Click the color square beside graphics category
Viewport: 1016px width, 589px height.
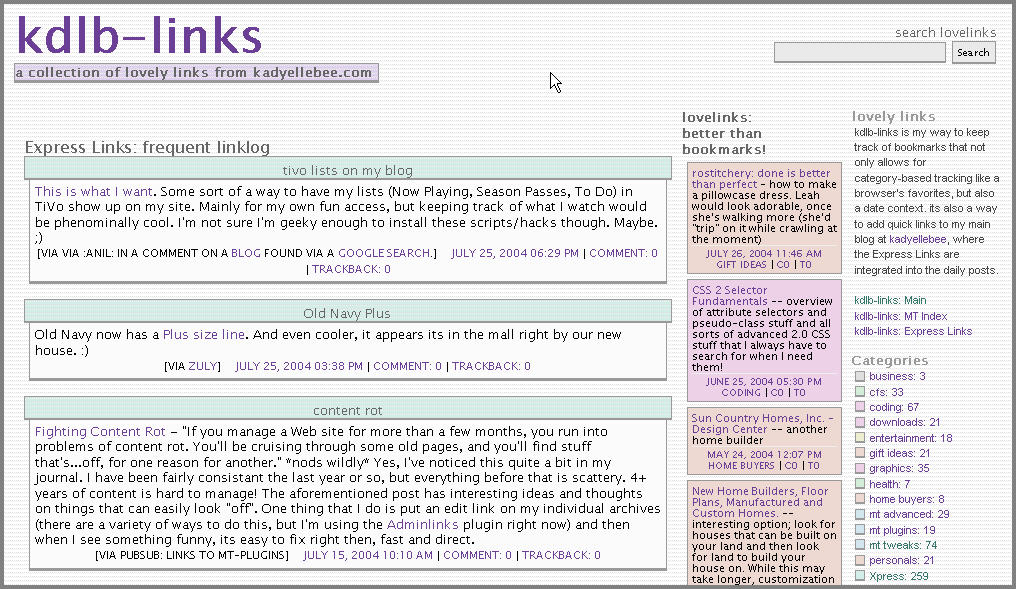pyautogui.click(x=859, y=469)
